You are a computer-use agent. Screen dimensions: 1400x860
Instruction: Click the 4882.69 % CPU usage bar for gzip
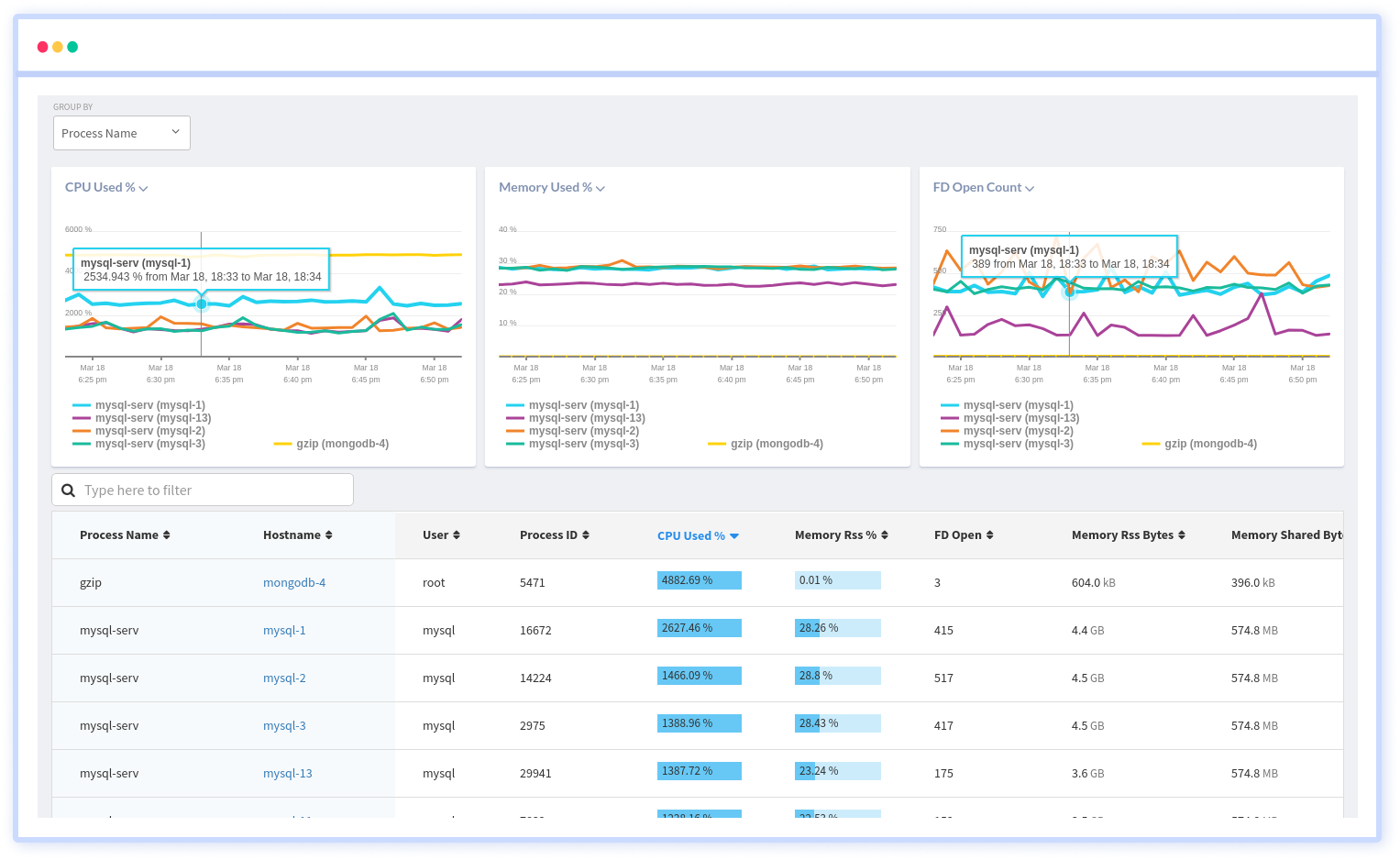[699, 579]
